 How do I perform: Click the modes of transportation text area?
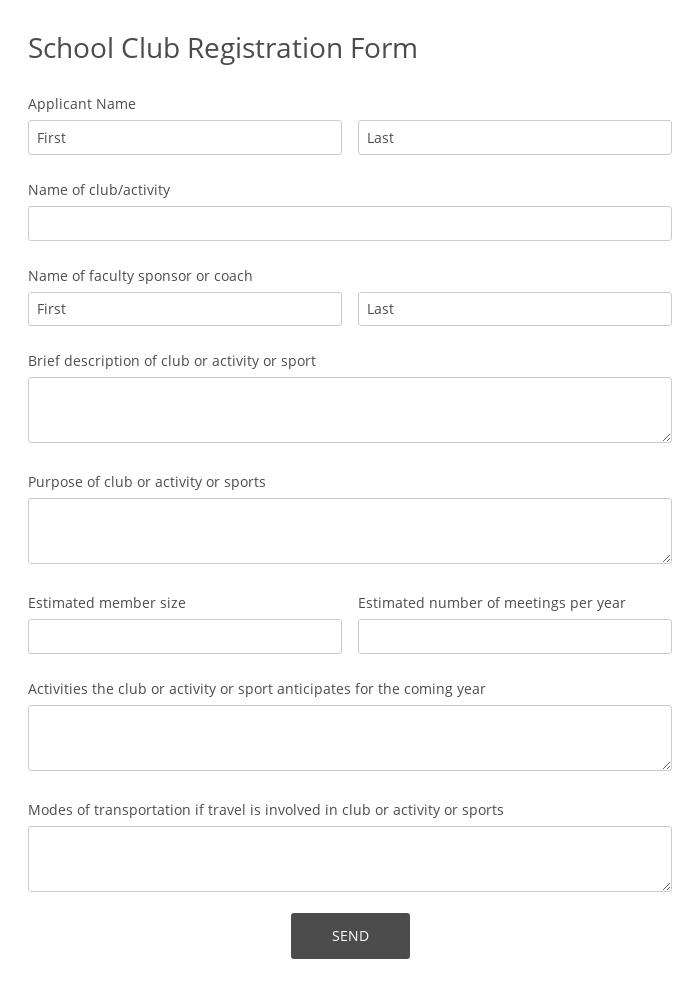[350, 859]
